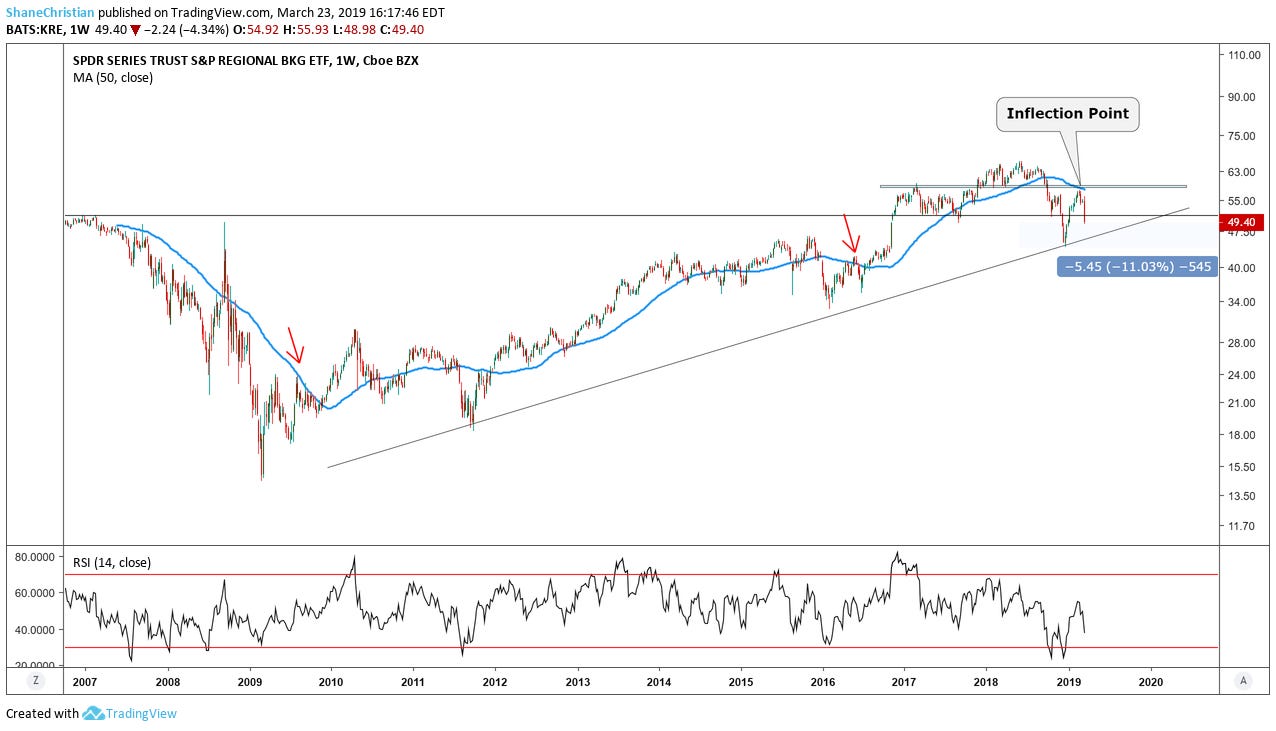
Task: Click the 2019 label on the time axis
Action: (1069, 680)
